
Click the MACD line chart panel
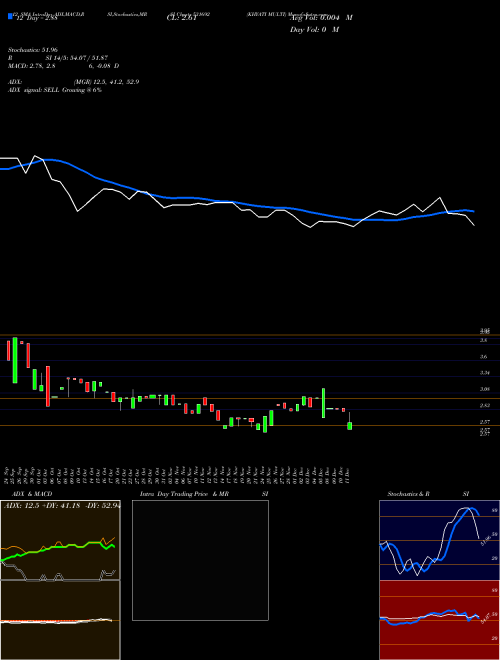60,620
